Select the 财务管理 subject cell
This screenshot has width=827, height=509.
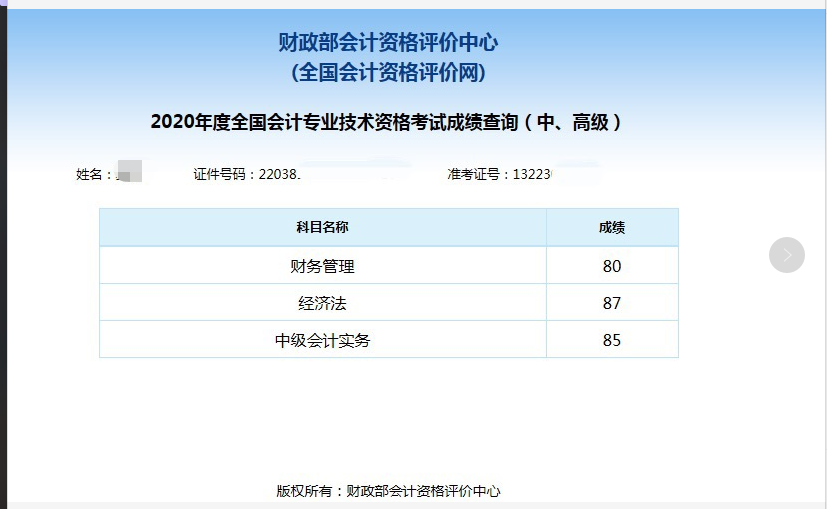tap(323, 265)
